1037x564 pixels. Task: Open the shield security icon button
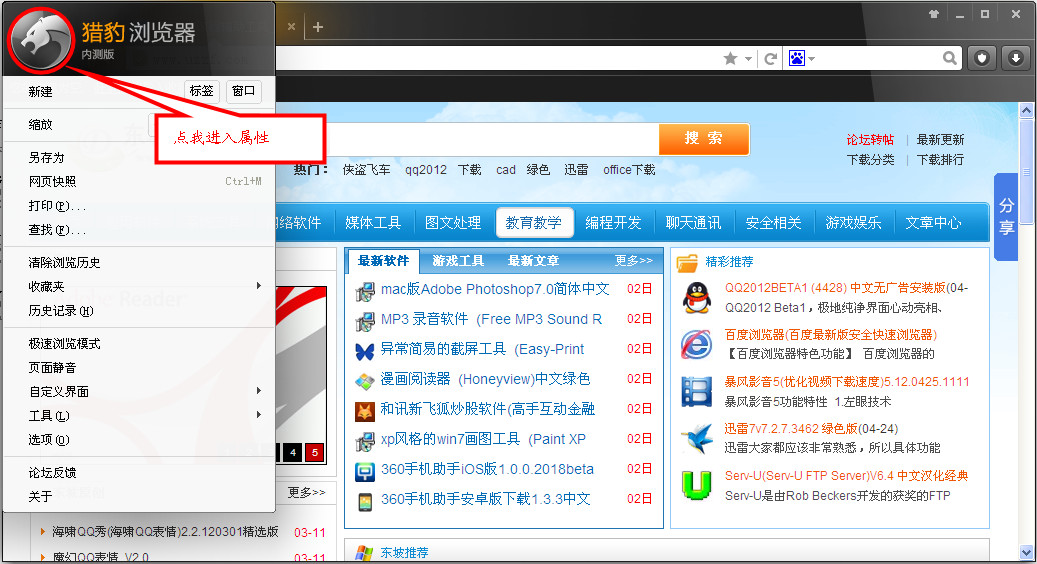tap(982, 59)
